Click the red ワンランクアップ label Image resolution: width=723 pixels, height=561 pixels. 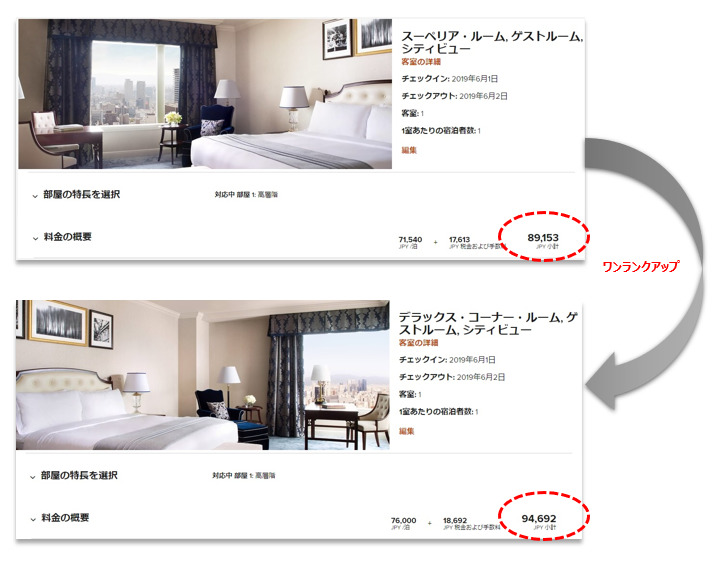point(640,266)
